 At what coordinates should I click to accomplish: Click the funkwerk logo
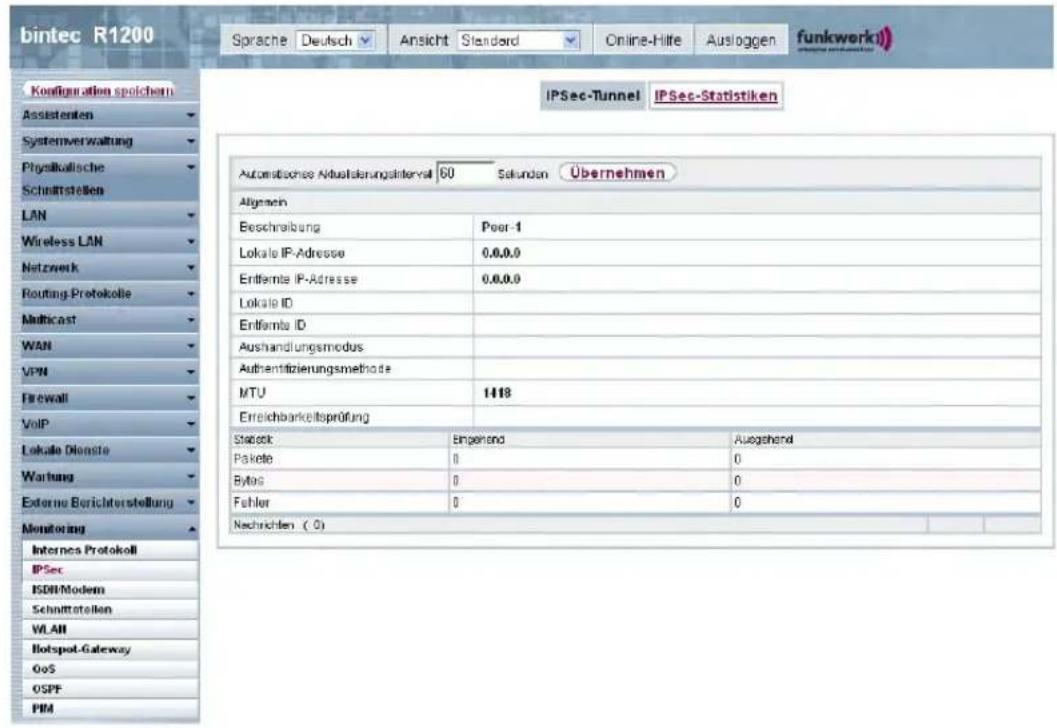[844, 39]
